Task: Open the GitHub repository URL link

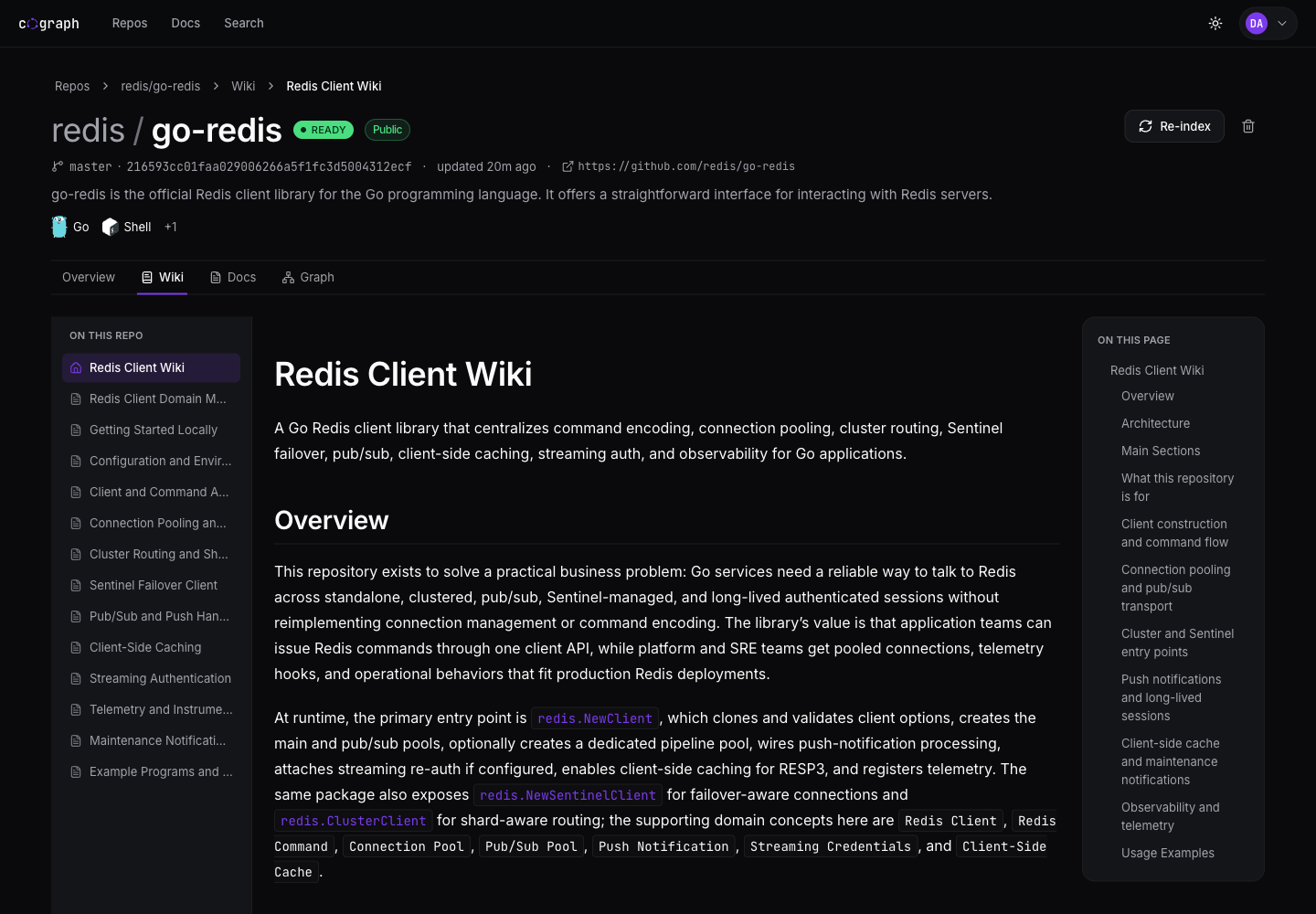Action: [678, 166]
